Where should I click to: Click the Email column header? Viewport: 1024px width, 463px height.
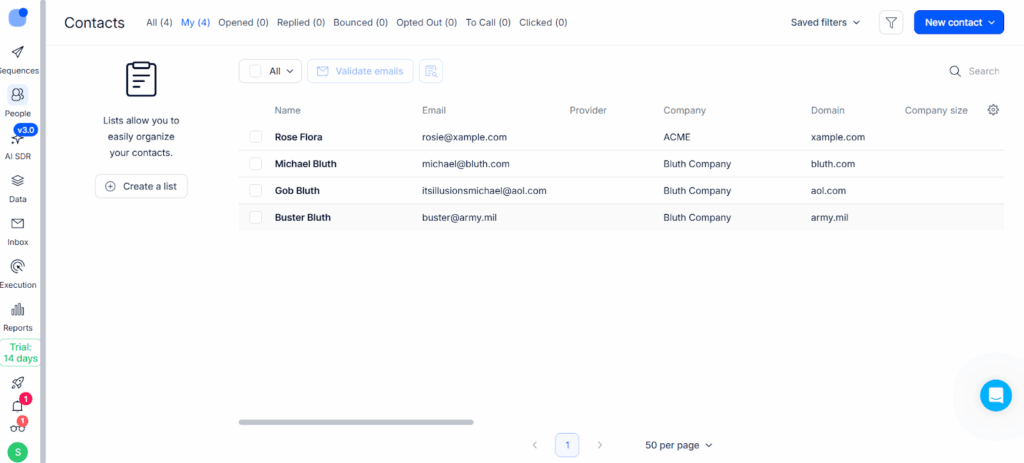(x=434, y=110)
